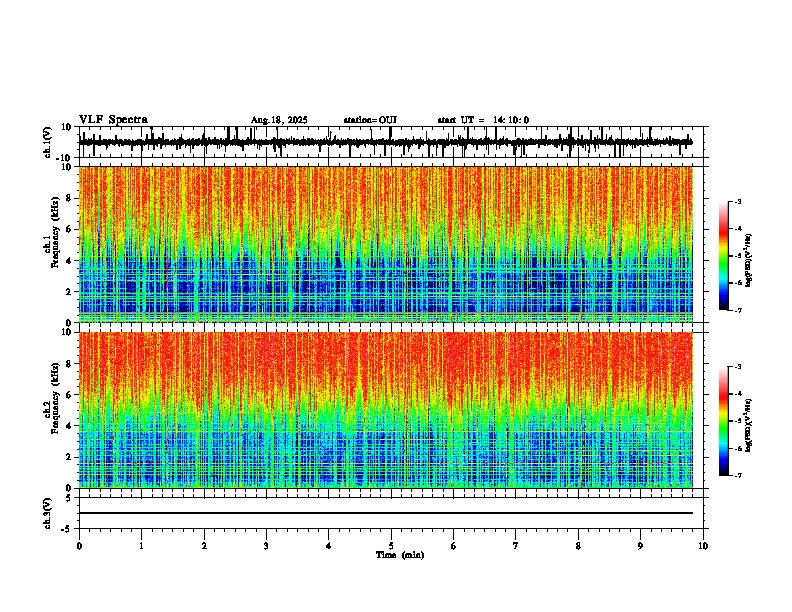The image size is (792, 612).
Task: Click the "6" tick on the time axis
Action: point(454,546)
